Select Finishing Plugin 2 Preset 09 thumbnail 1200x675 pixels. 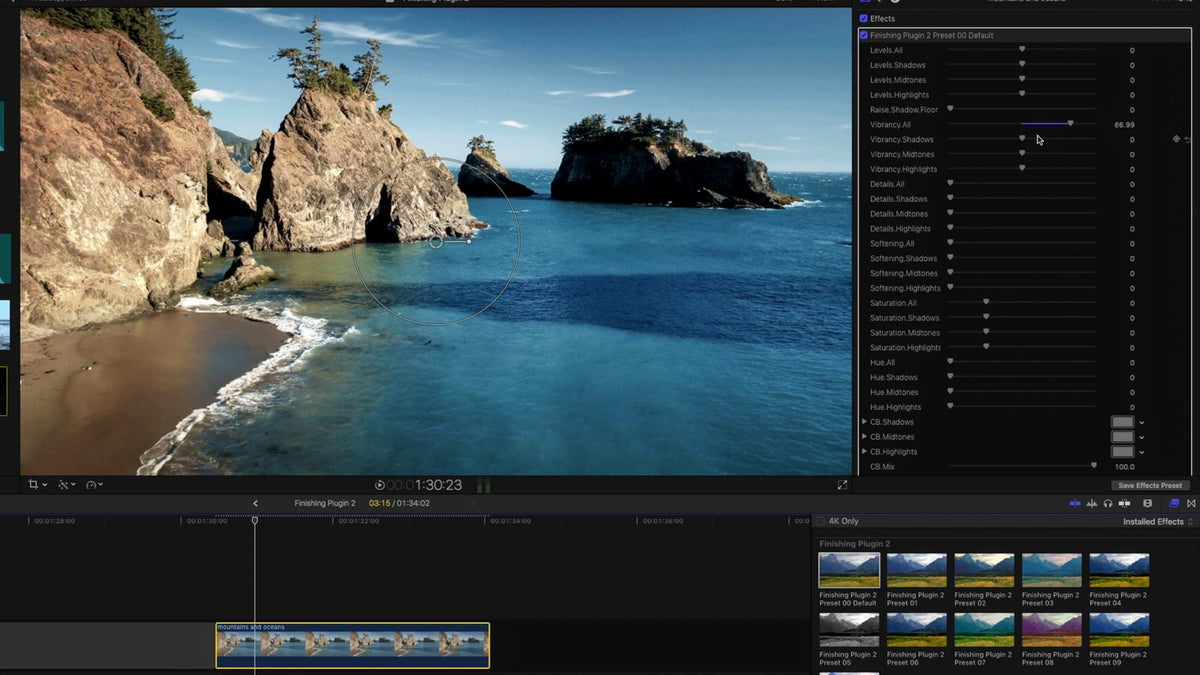1119,630
